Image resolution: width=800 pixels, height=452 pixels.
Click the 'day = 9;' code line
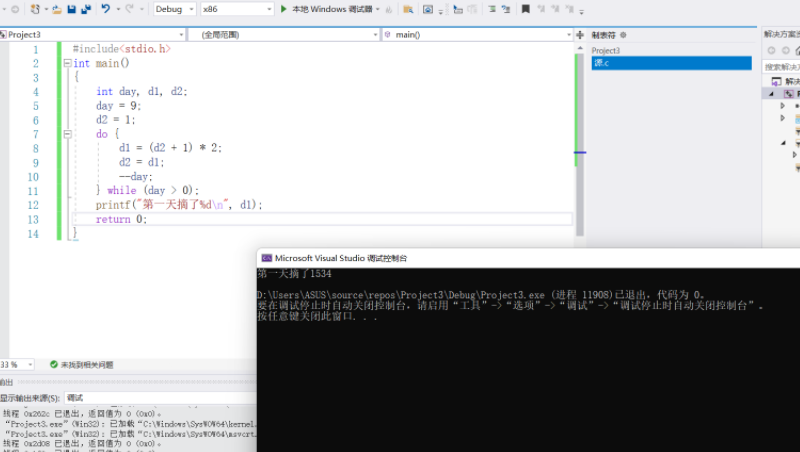[x=118, y=106]
